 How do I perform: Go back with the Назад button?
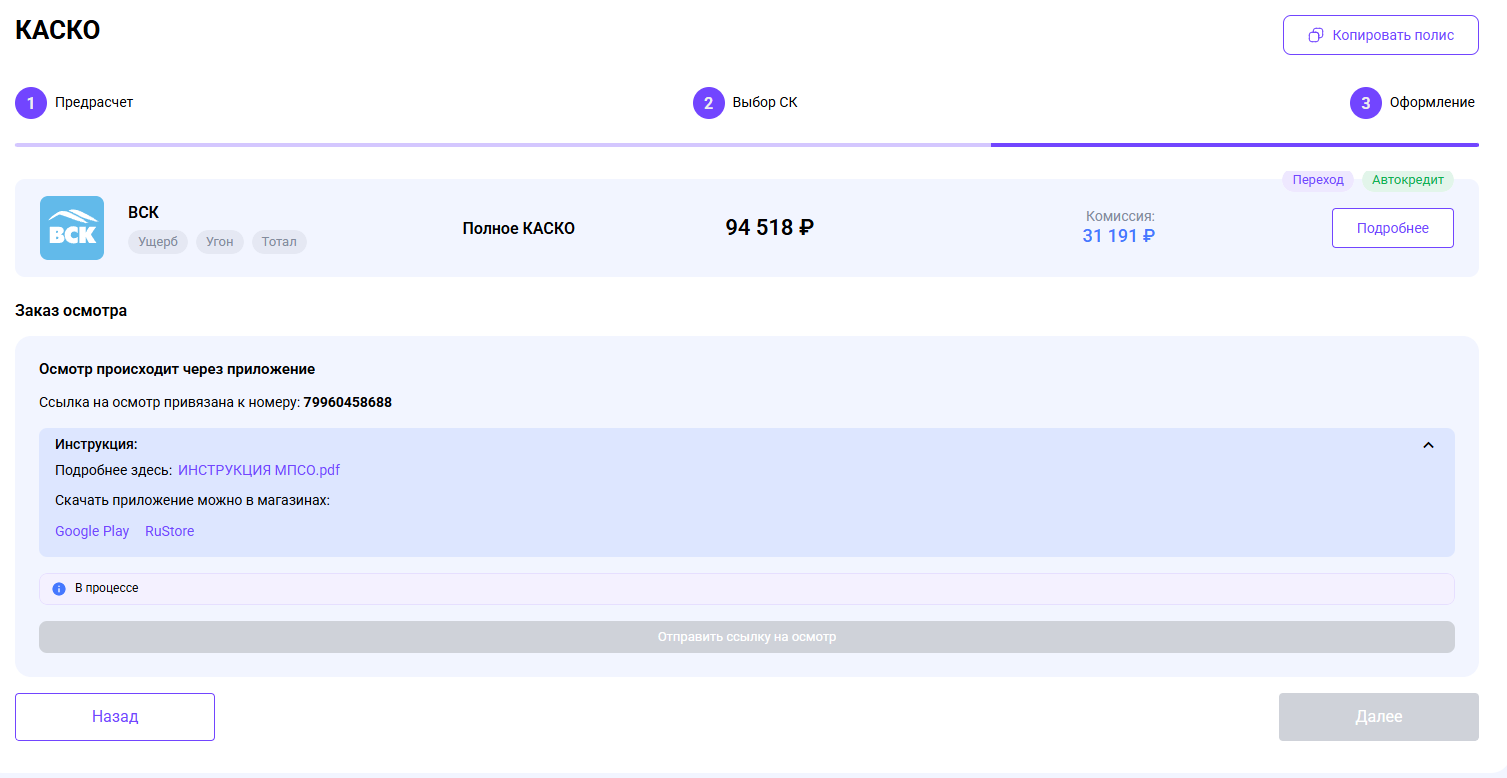click(115, 717)
